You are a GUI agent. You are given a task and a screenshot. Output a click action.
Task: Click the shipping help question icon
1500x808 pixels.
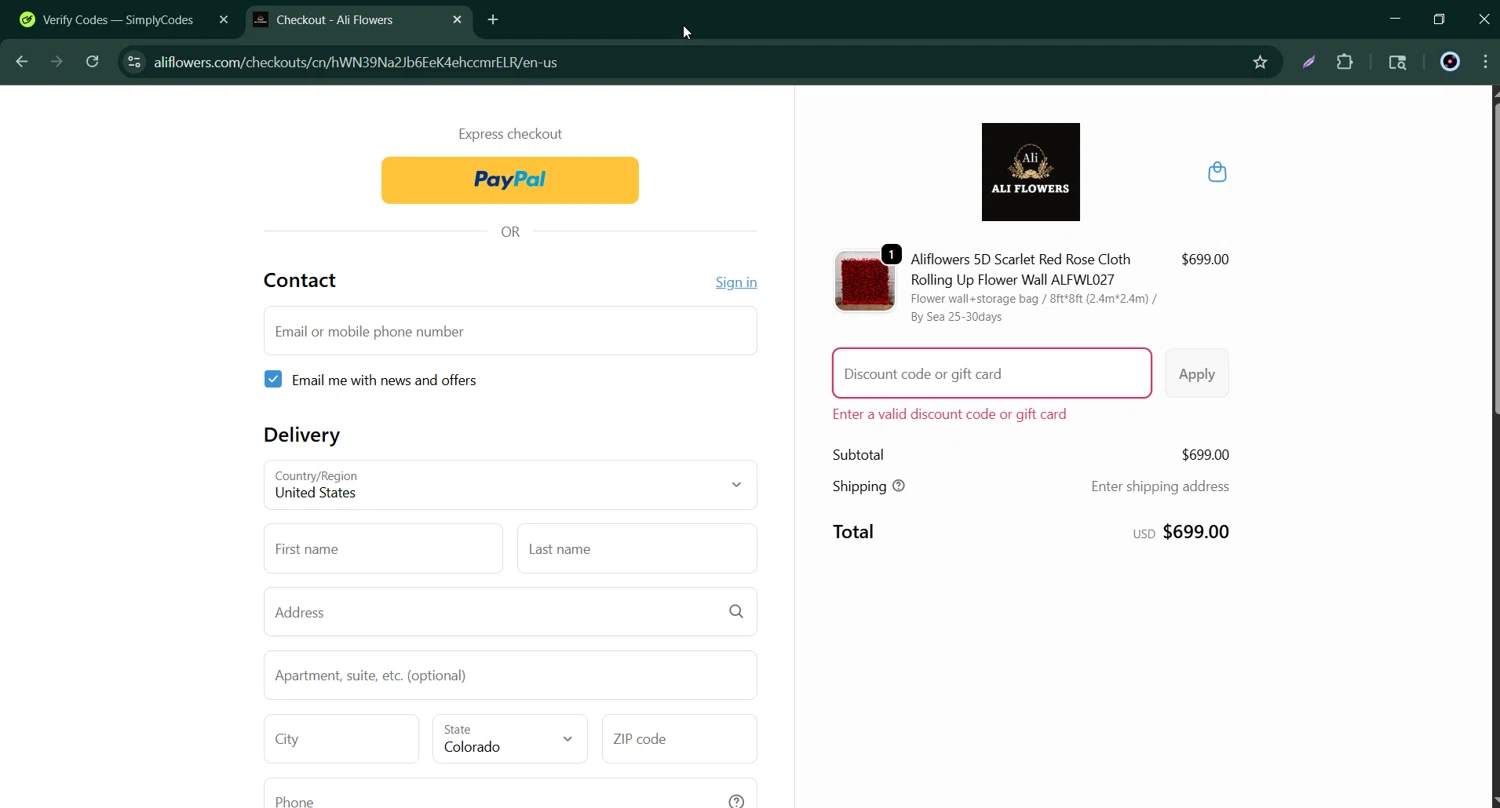898,486
